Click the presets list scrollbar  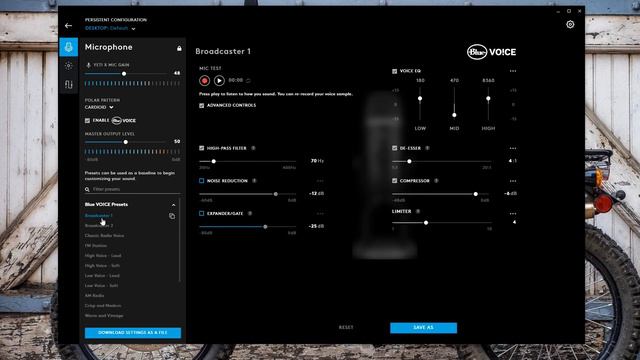[x=179, y=240]
